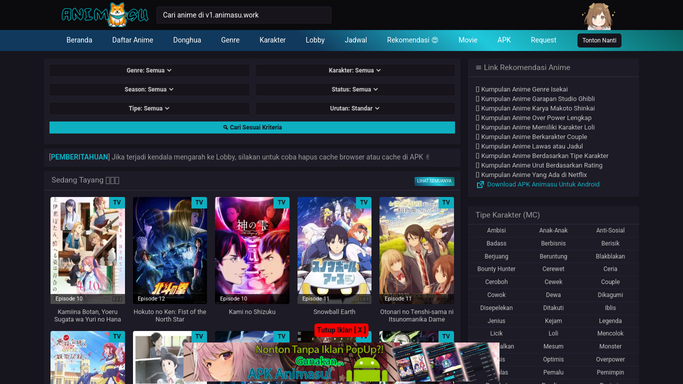Open the Status: Semua dropdown

[355, 89]
